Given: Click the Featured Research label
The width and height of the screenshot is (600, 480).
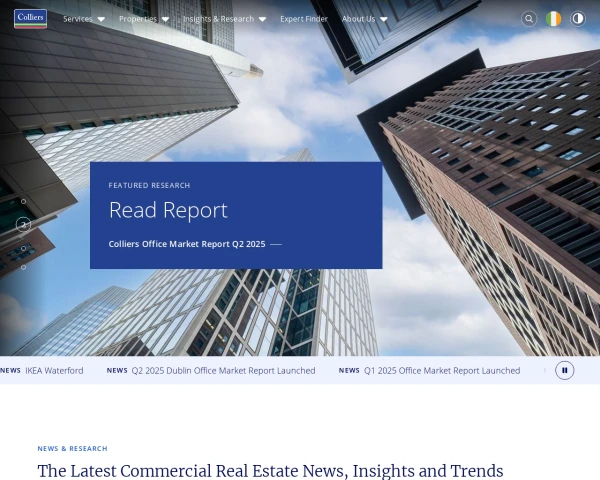Looking at the screenshot, I should [149, 185].
